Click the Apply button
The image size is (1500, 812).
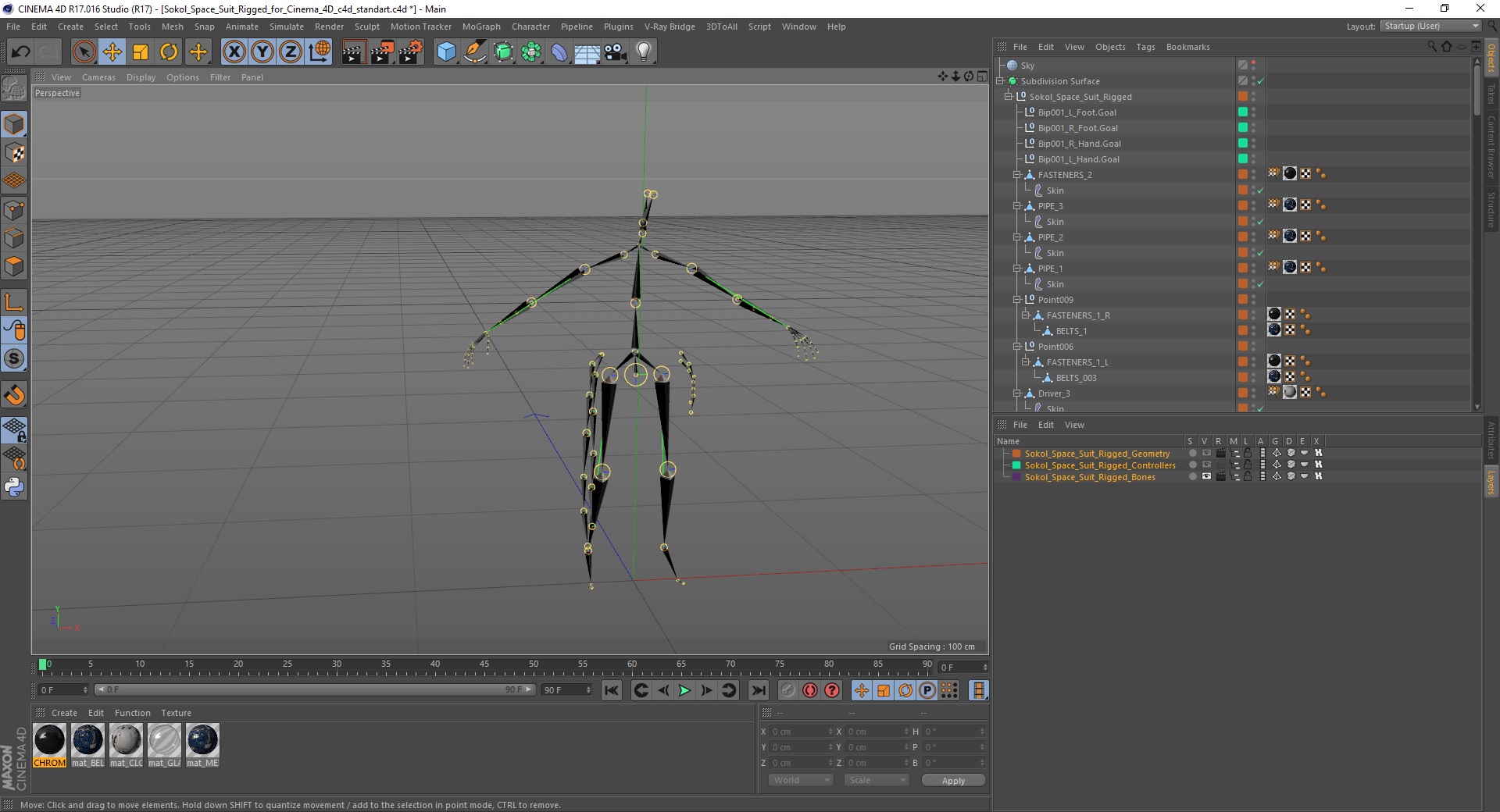tap(953, 781)
